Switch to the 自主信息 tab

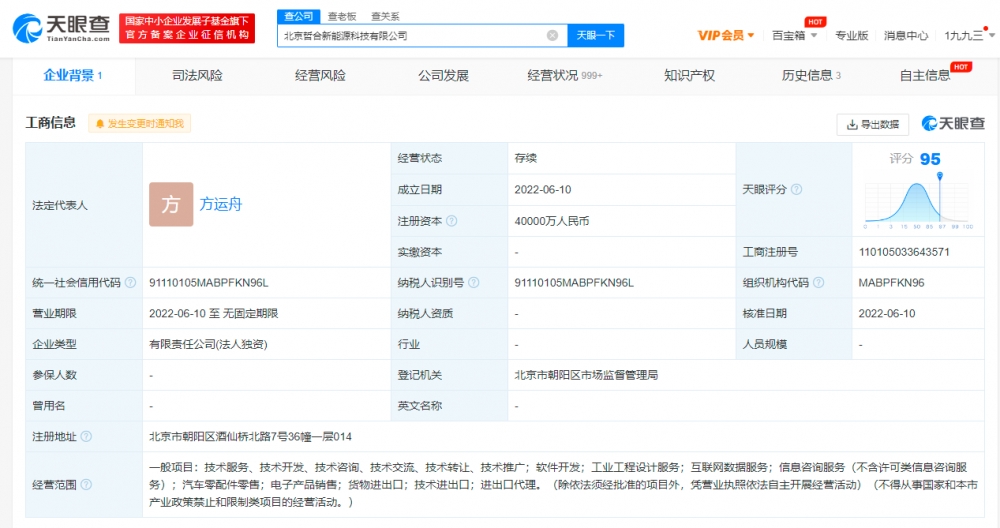[925, 76]
